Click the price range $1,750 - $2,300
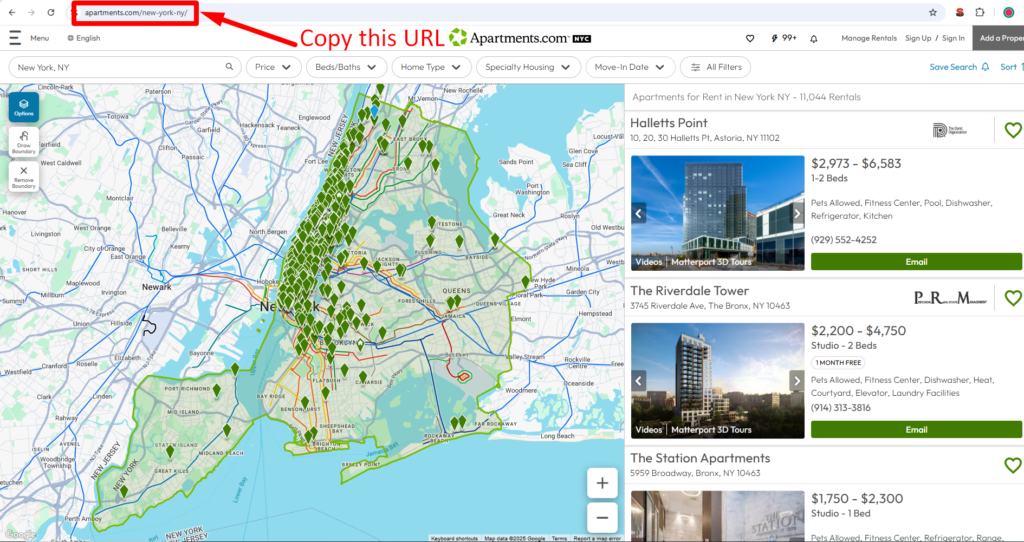The image size is (1024, 542). click(x=856, y=498)
